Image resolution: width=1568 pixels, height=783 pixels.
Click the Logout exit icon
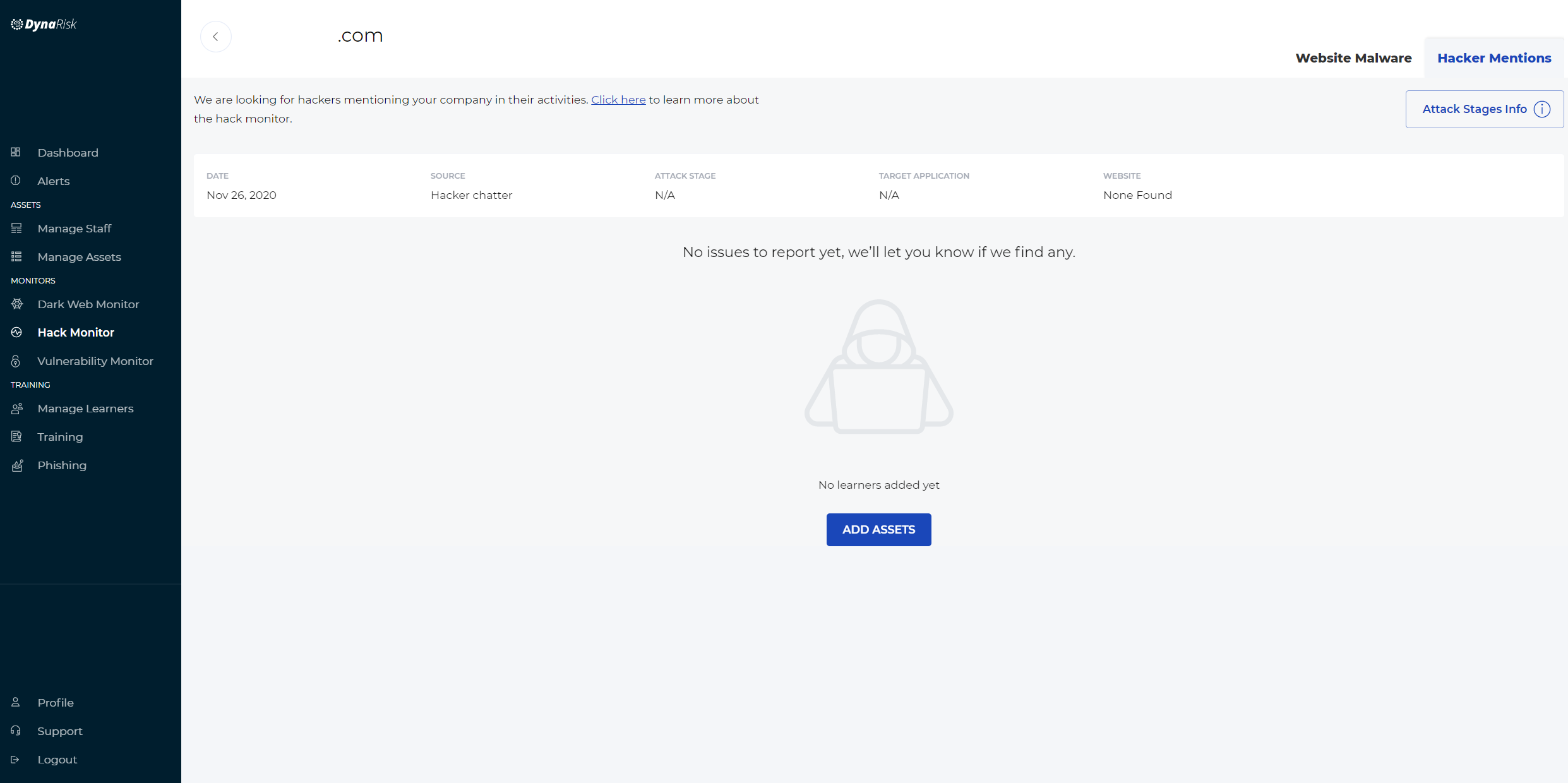tap(16, 760)
